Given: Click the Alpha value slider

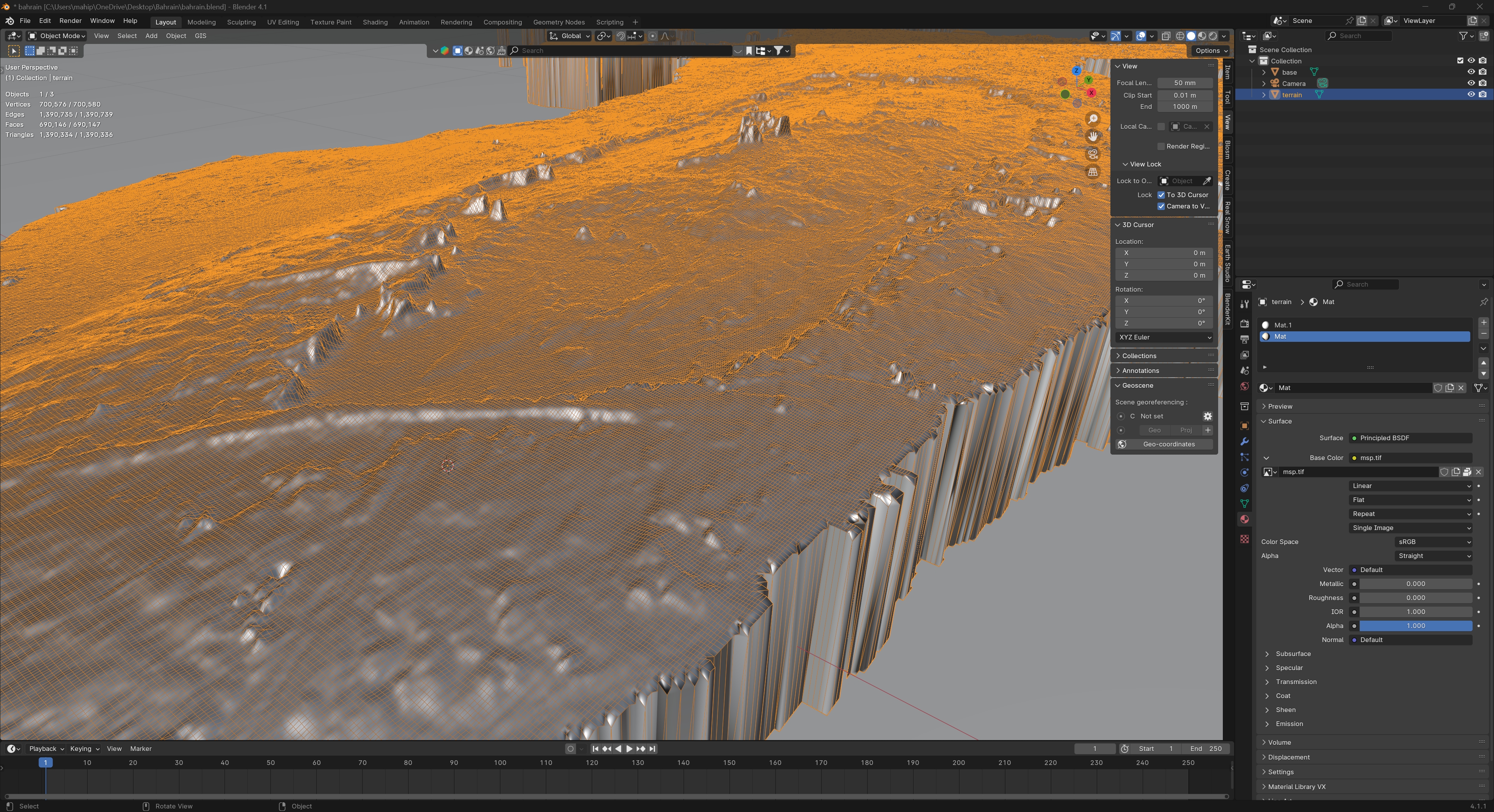Looking at the screenshot, I should [x=1415, y=626].
